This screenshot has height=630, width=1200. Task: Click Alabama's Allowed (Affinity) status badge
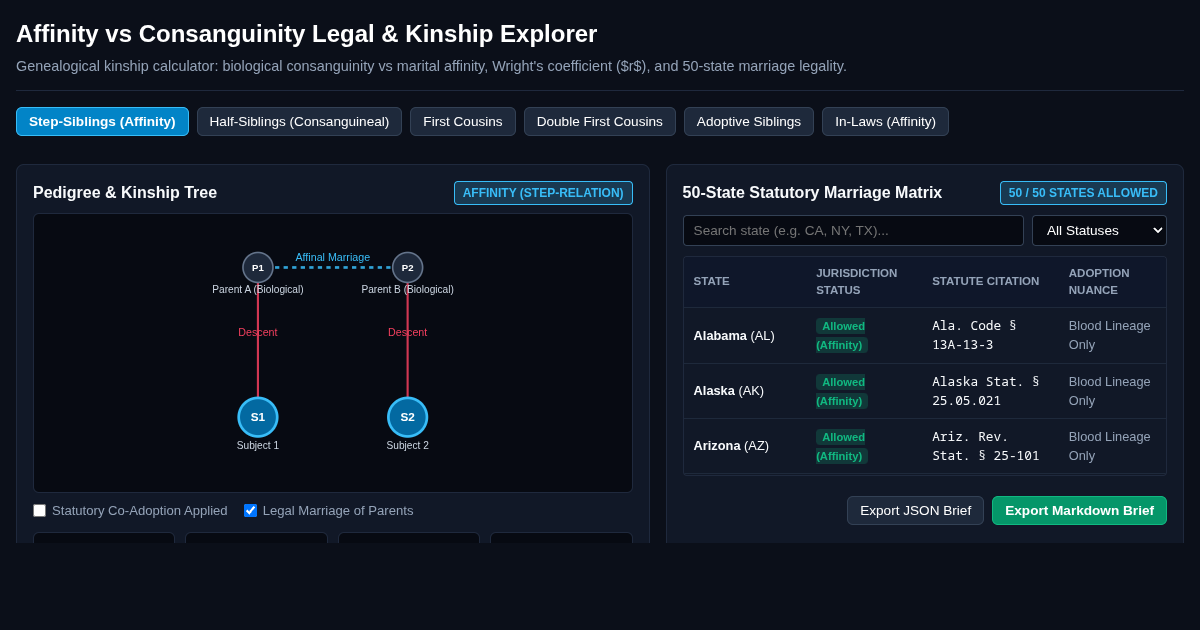(842, 335)
